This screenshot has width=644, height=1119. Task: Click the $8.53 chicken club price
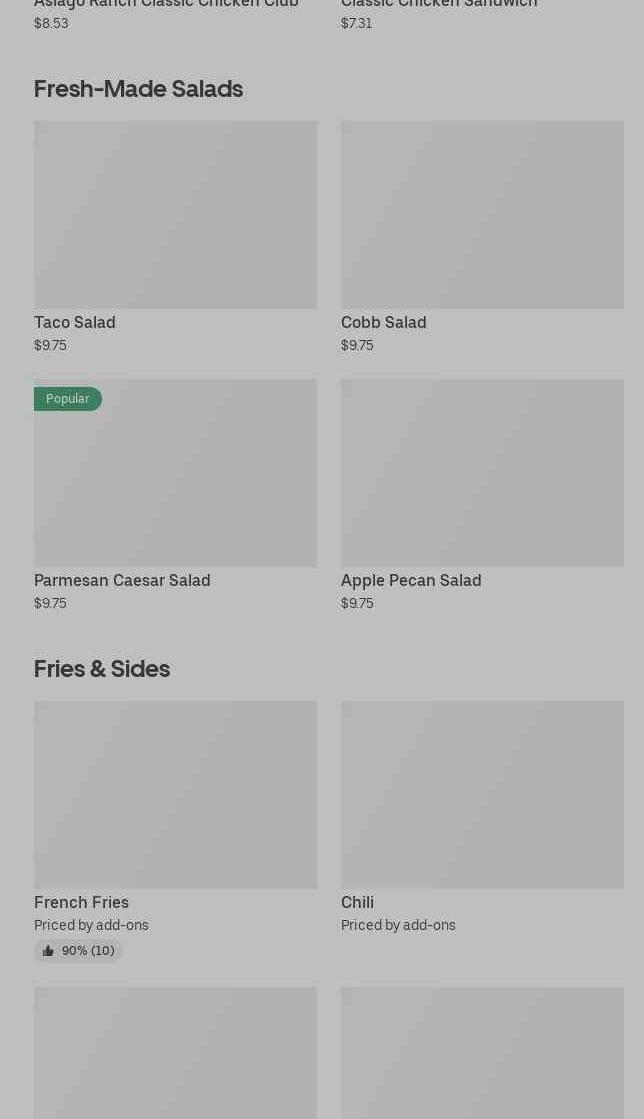[x=51, y=24]
